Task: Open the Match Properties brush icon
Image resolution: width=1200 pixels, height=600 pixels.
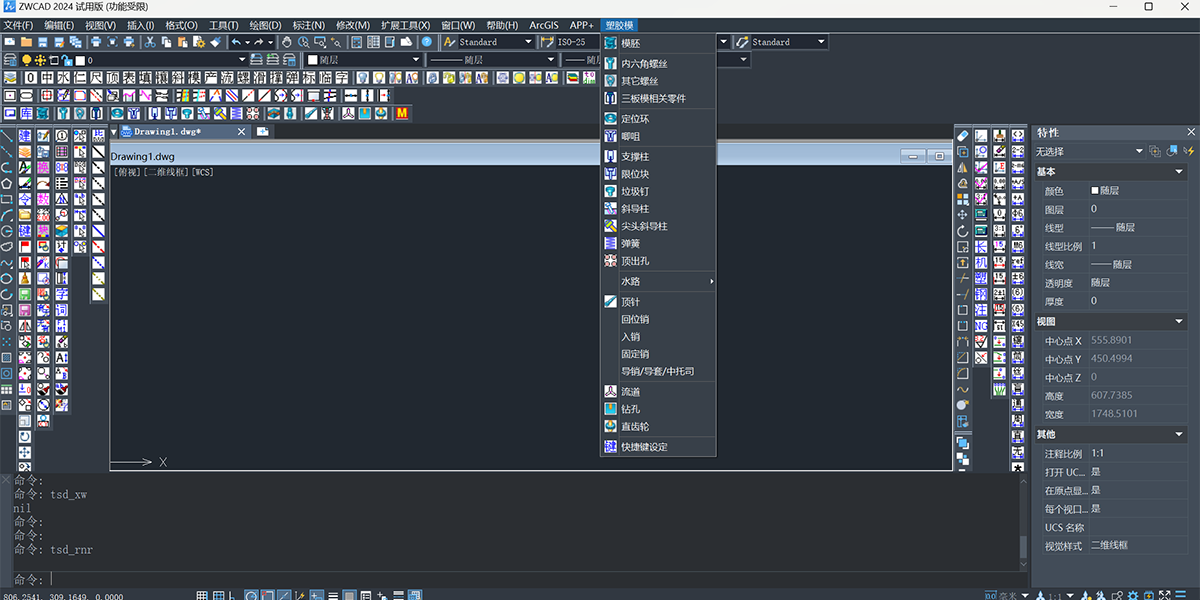Action: [215, 42]
